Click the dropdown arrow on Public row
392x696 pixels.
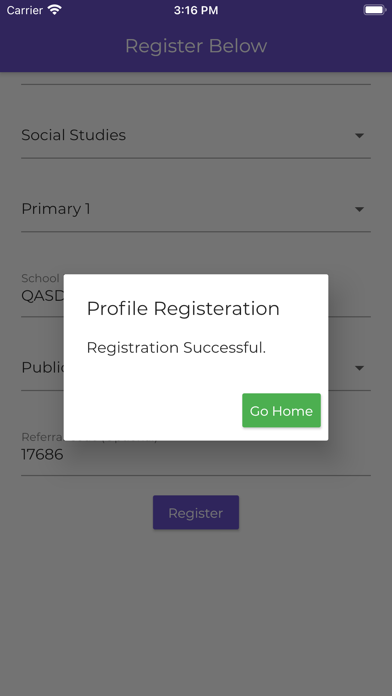[360, 368]
